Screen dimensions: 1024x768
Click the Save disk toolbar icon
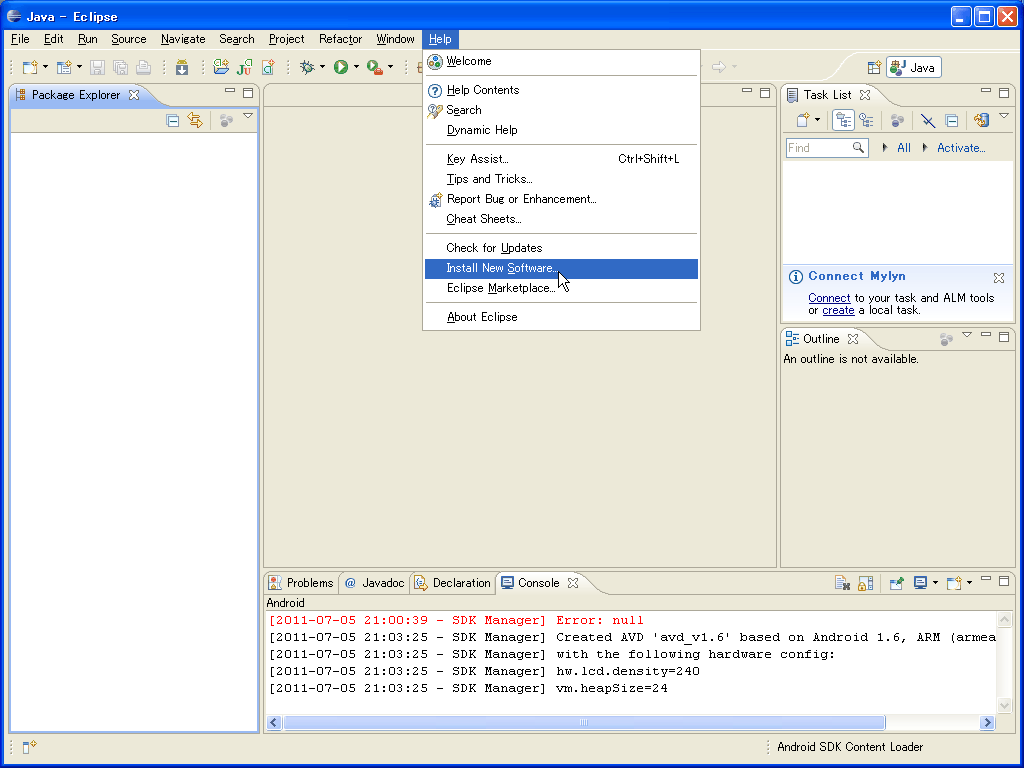(97, 67)
